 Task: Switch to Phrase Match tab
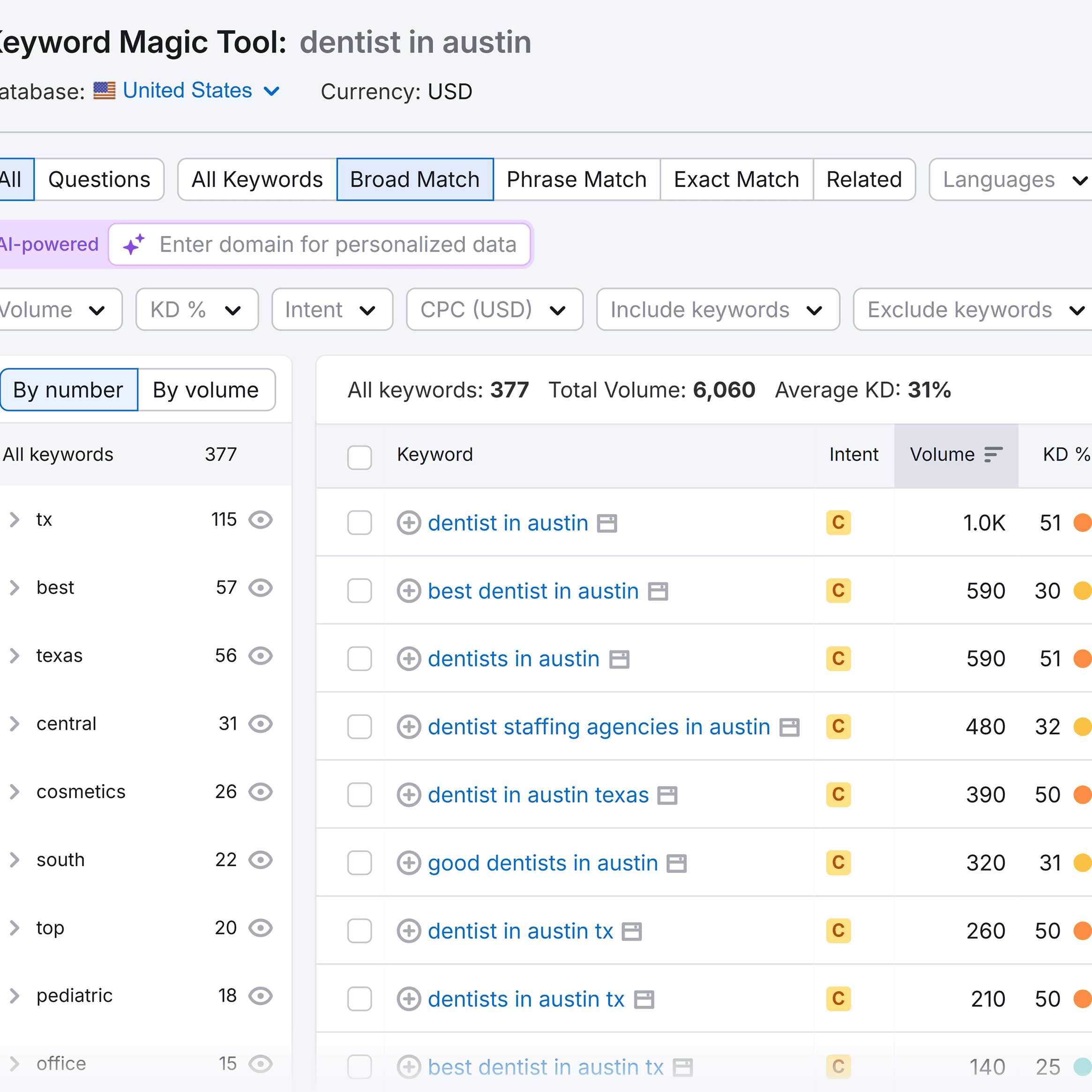[576, 180]
